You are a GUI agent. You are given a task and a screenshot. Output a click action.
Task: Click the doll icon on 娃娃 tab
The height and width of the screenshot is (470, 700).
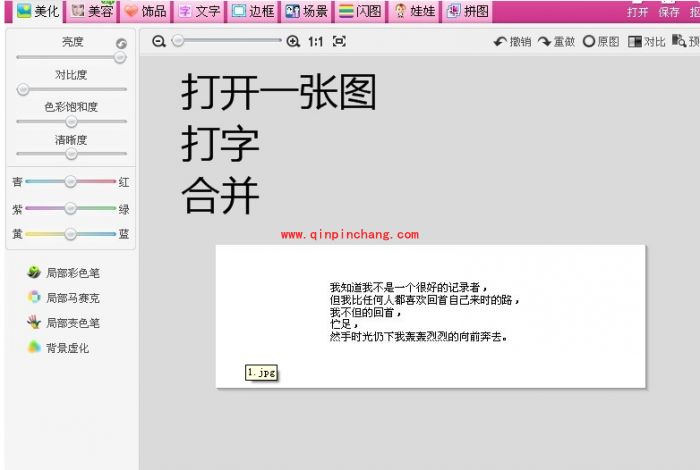(x=400, y=11)
